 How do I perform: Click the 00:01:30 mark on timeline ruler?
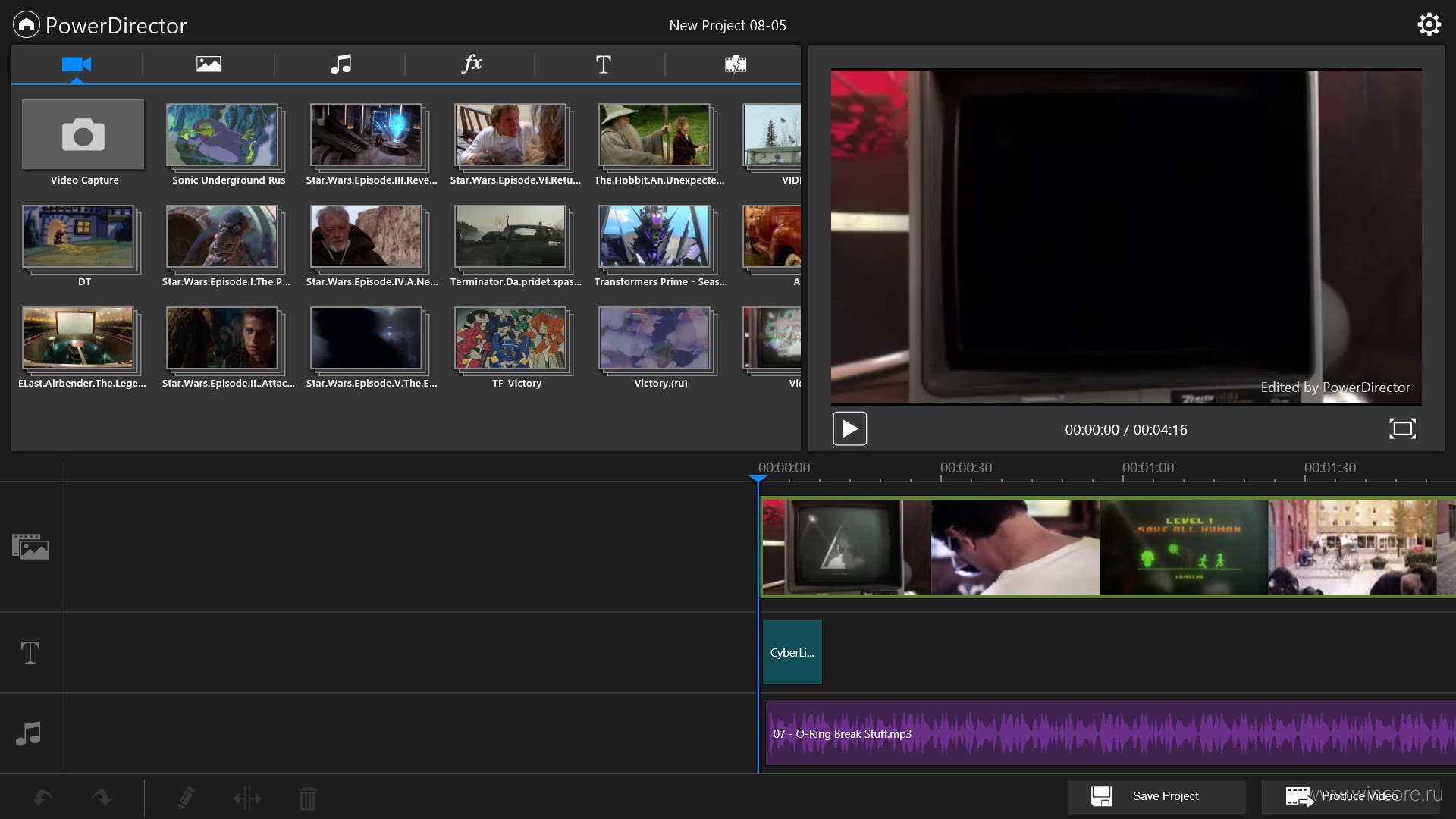pos(1329,468)
